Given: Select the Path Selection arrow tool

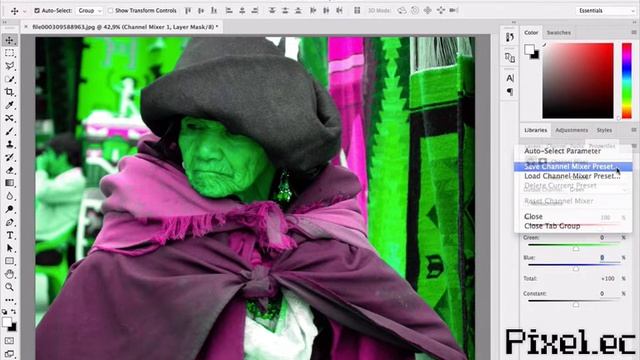Looking at the screenshot, I should pos(9,248).
